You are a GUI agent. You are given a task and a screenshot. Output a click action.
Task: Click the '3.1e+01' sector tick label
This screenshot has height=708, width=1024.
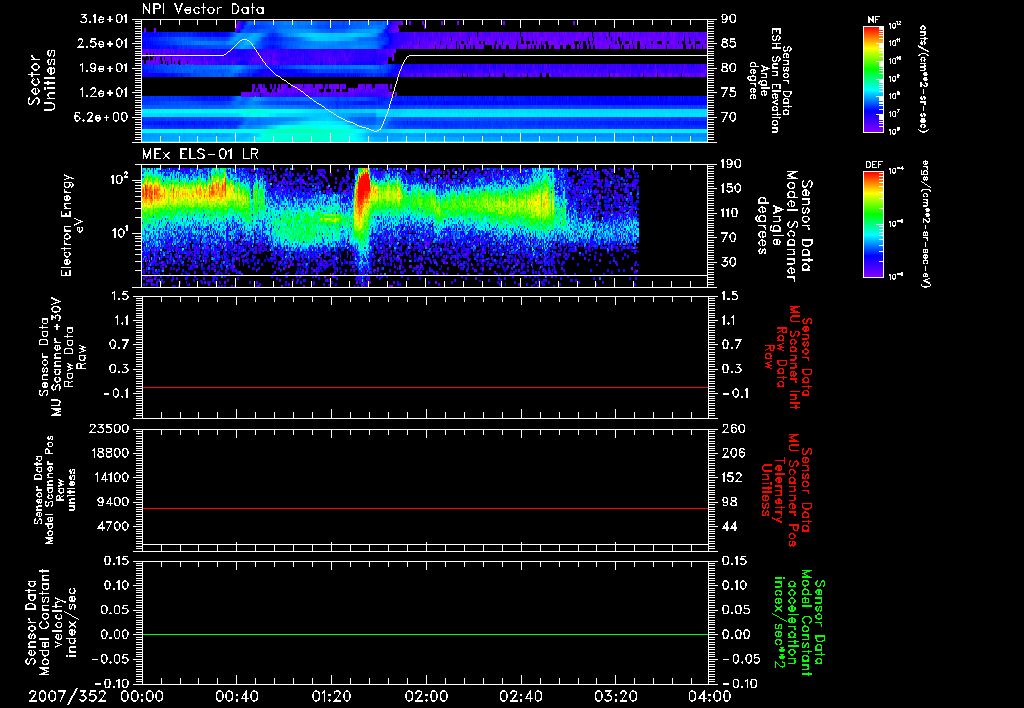105,19
